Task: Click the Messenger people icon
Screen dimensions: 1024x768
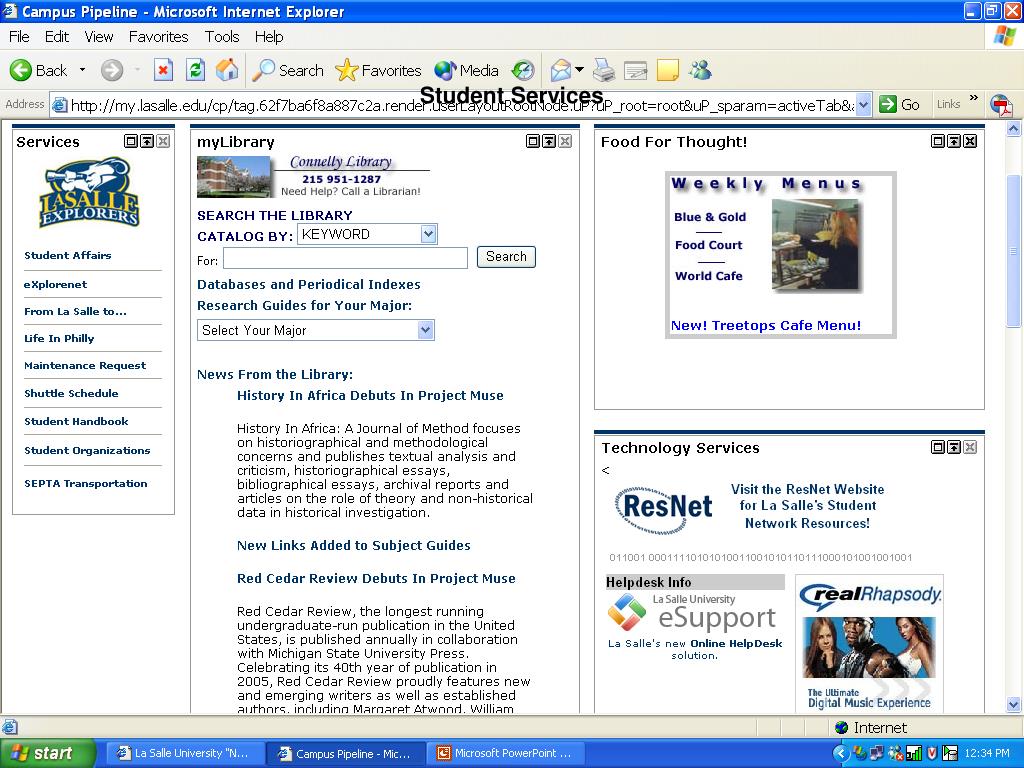Action: pyautogui.click(x=700, y=70)
